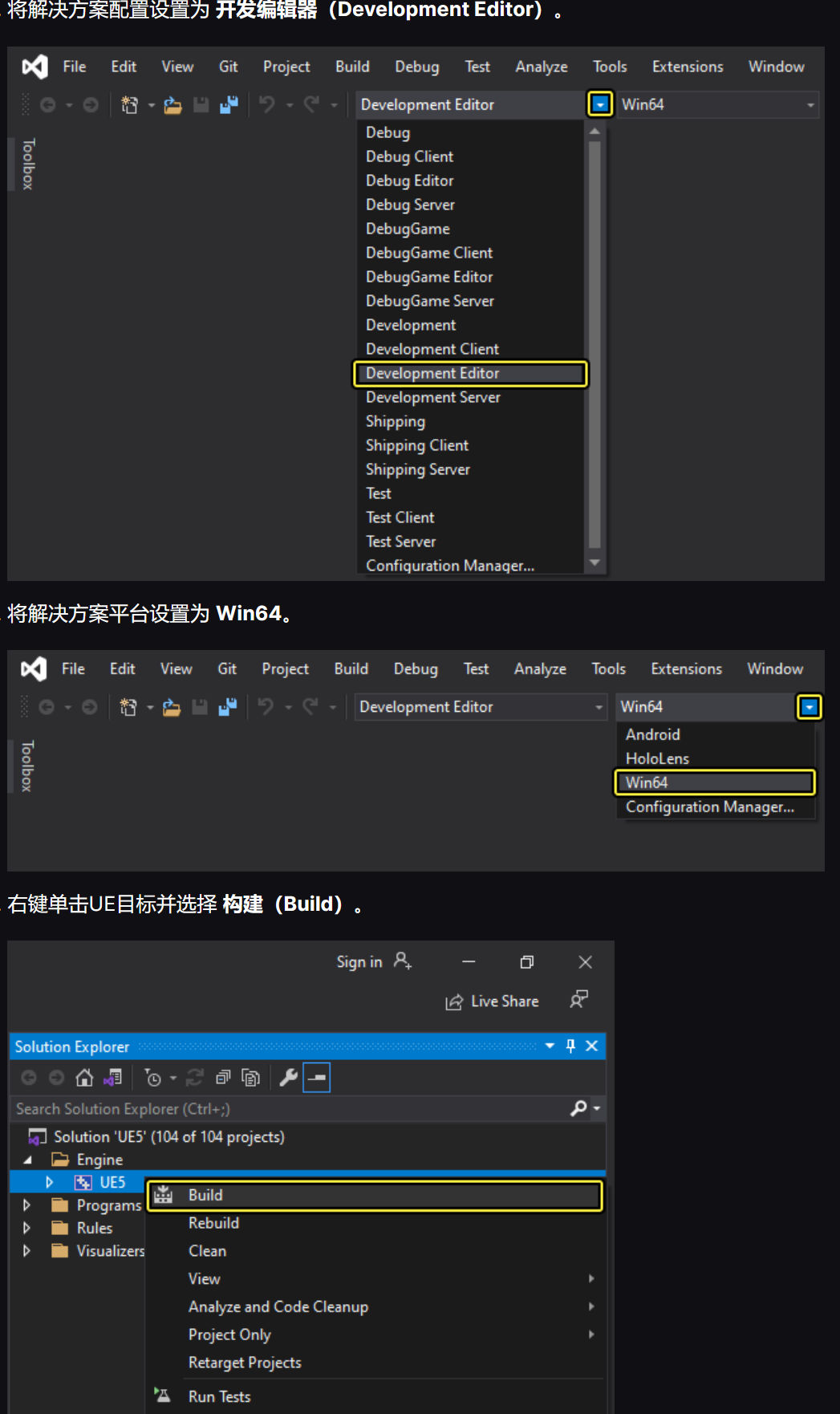The width and height of the screenshot is (840, 1414).
Task: Click the Switch Views icon in Solution Explorer
Action: 112,1078
